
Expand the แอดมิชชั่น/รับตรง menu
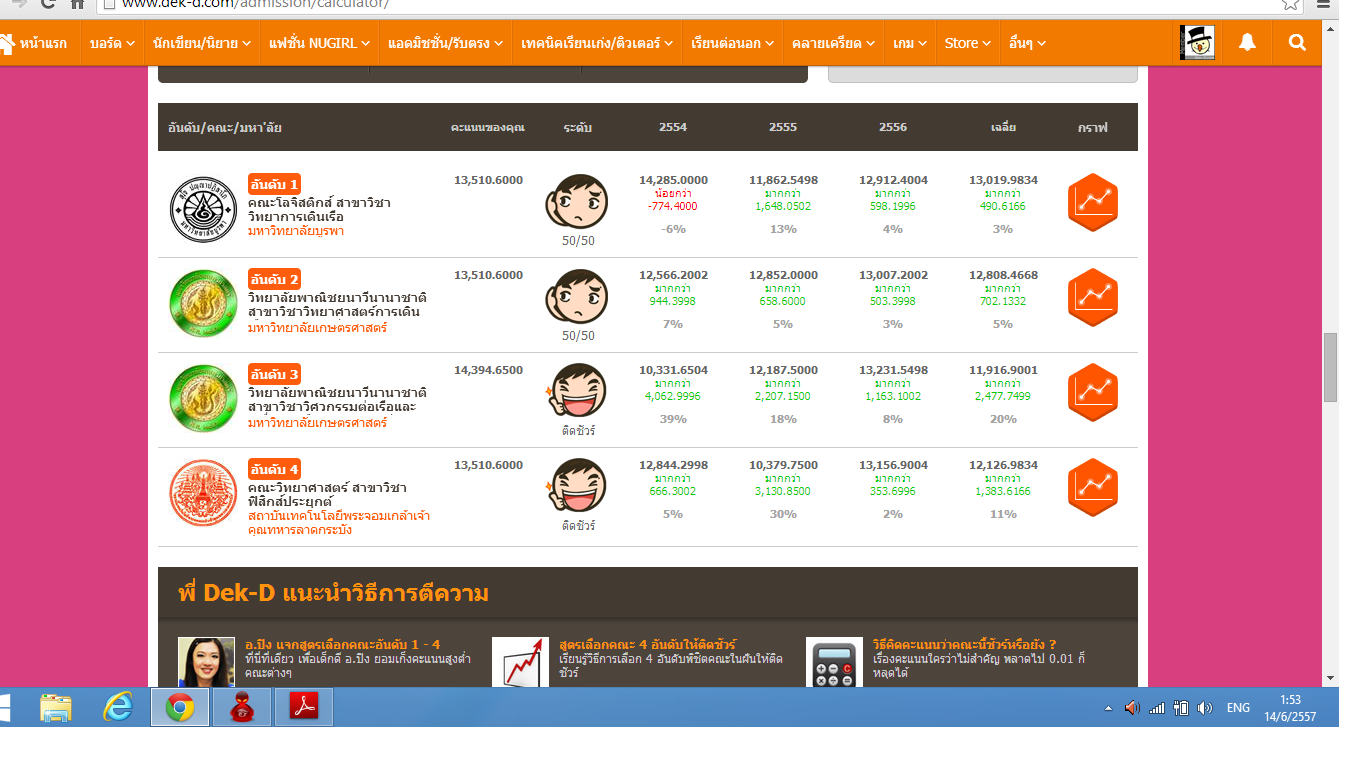(446, 43)
